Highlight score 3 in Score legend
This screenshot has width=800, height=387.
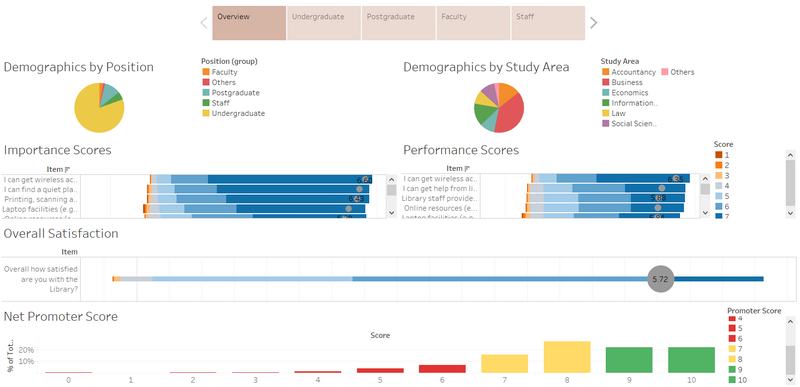coord(722,175)
